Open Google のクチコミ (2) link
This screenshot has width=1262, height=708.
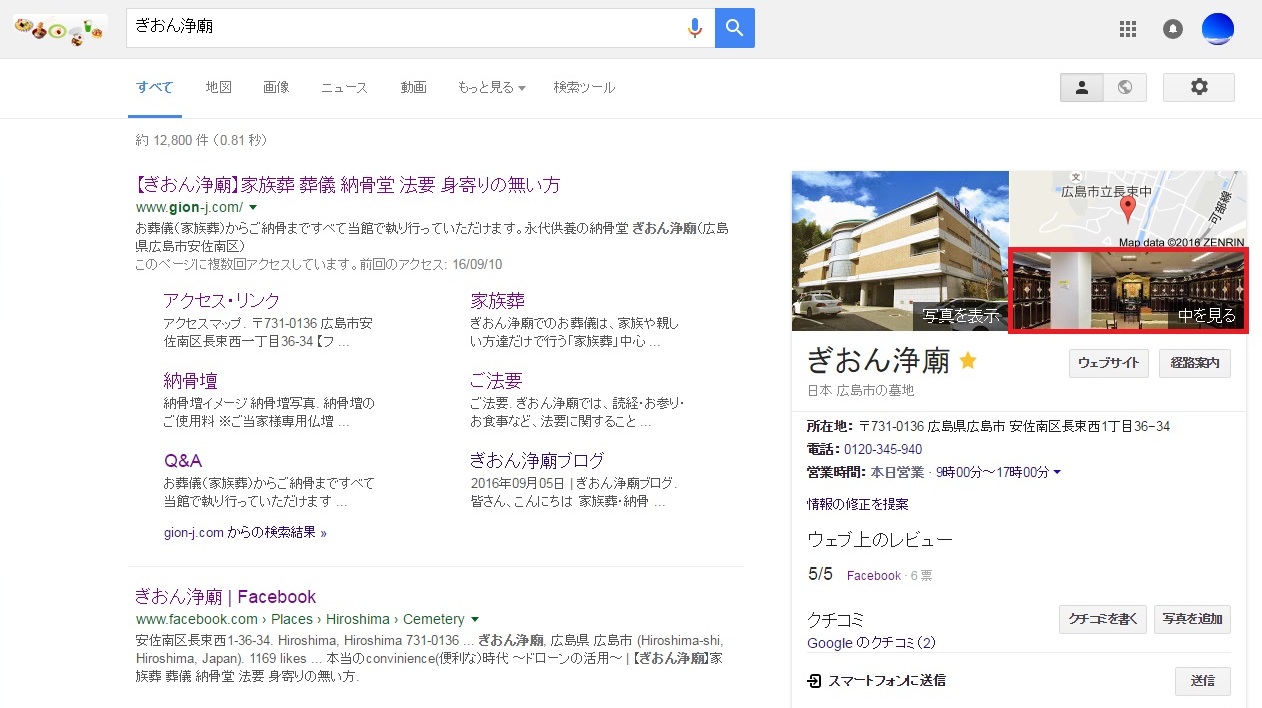tap(871, 643)
